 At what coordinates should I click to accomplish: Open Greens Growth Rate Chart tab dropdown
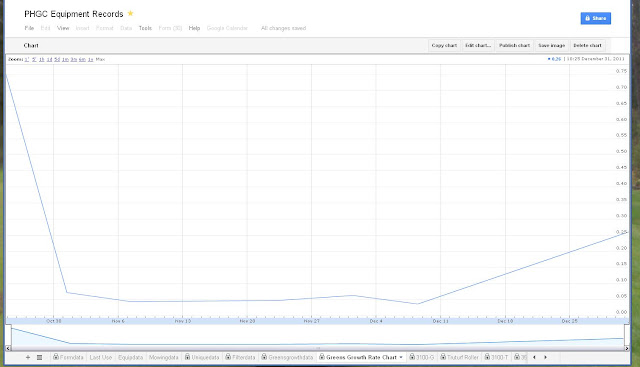click(401, 357)
